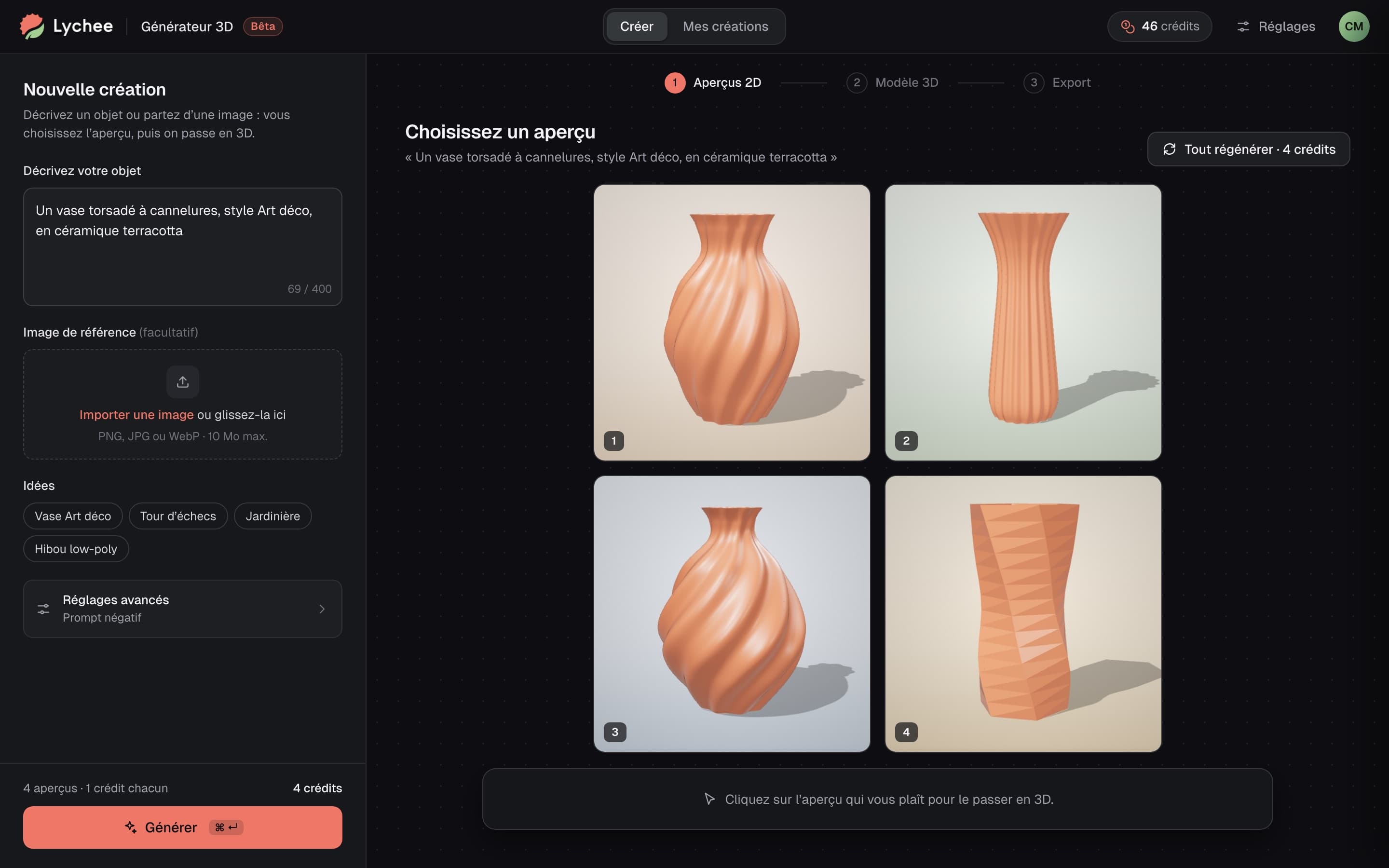The width and height of the screenshot is (1389, 868).
Task: Click the Lychee logo icon
Action: tap(32, 27)
